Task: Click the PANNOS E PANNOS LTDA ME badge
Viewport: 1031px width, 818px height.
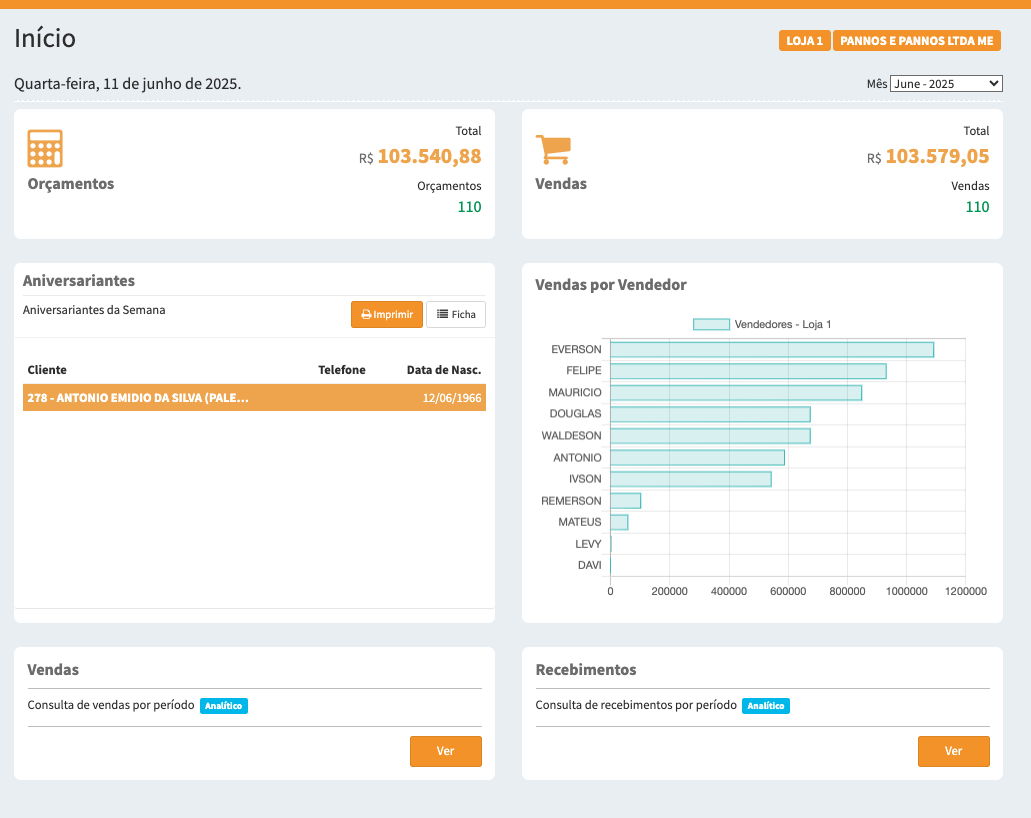Action: [917, 41]
